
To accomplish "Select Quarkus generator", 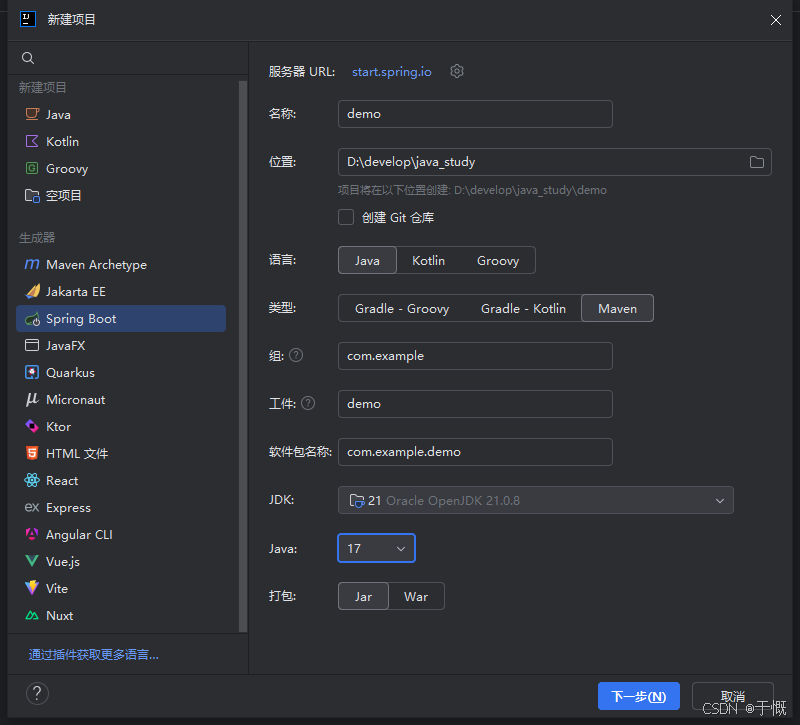I will [x=121, y=372].
